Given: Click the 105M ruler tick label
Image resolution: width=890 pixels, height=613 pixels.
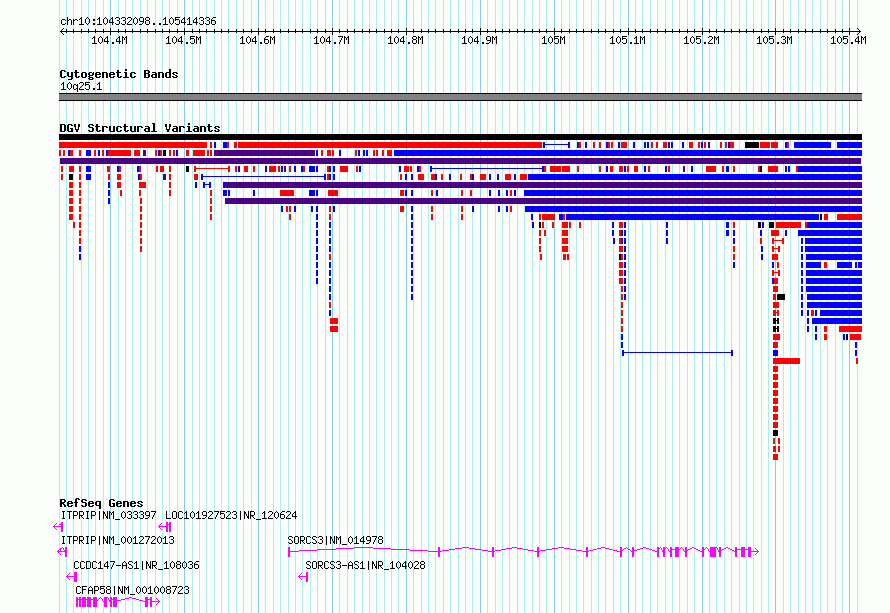Looking at the screenshot, I should tap(553, 40).
